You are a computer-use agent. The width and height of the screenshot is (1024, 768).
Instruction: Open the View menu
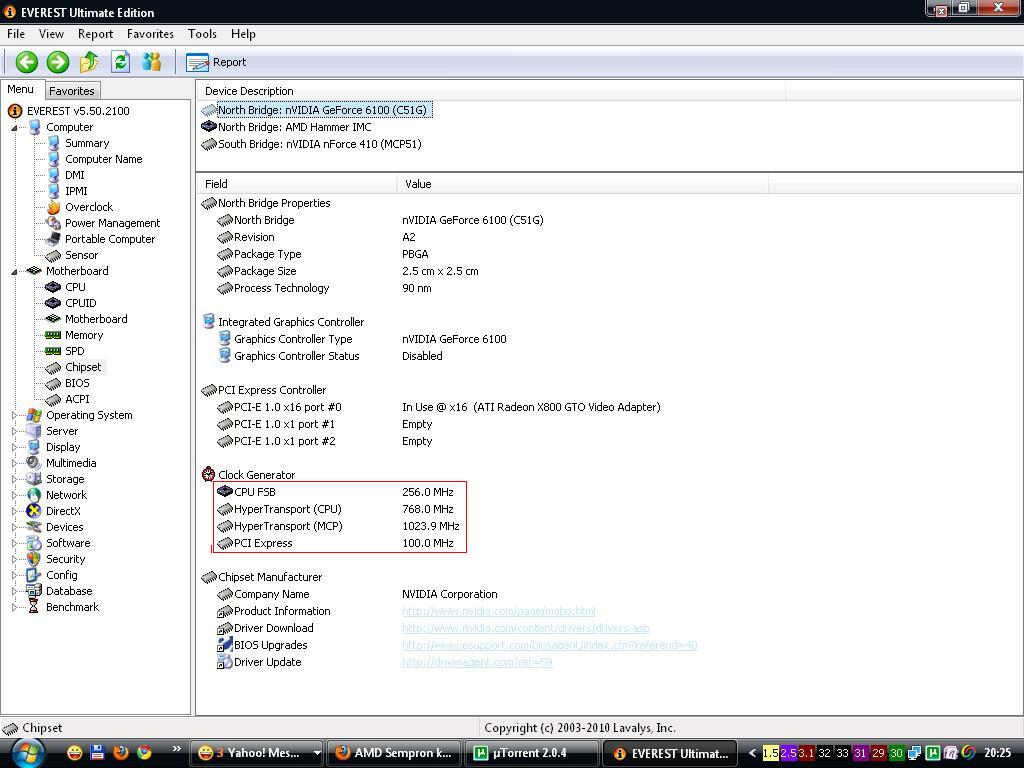pyautogui.click(x=51, y=34)
